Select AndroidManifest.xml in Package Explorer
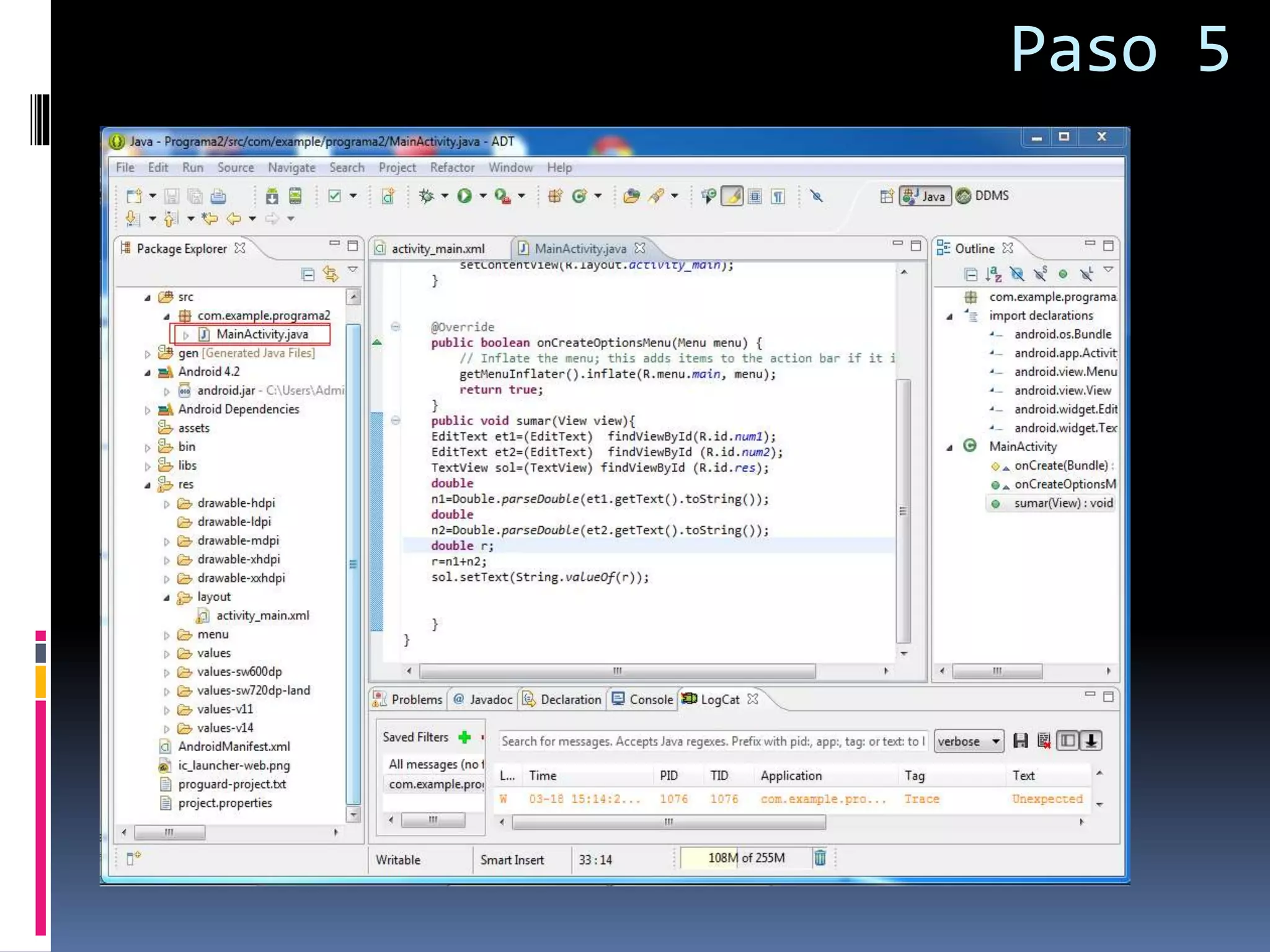This screenshot has width=1270, height=952. (x=233, y=747)
